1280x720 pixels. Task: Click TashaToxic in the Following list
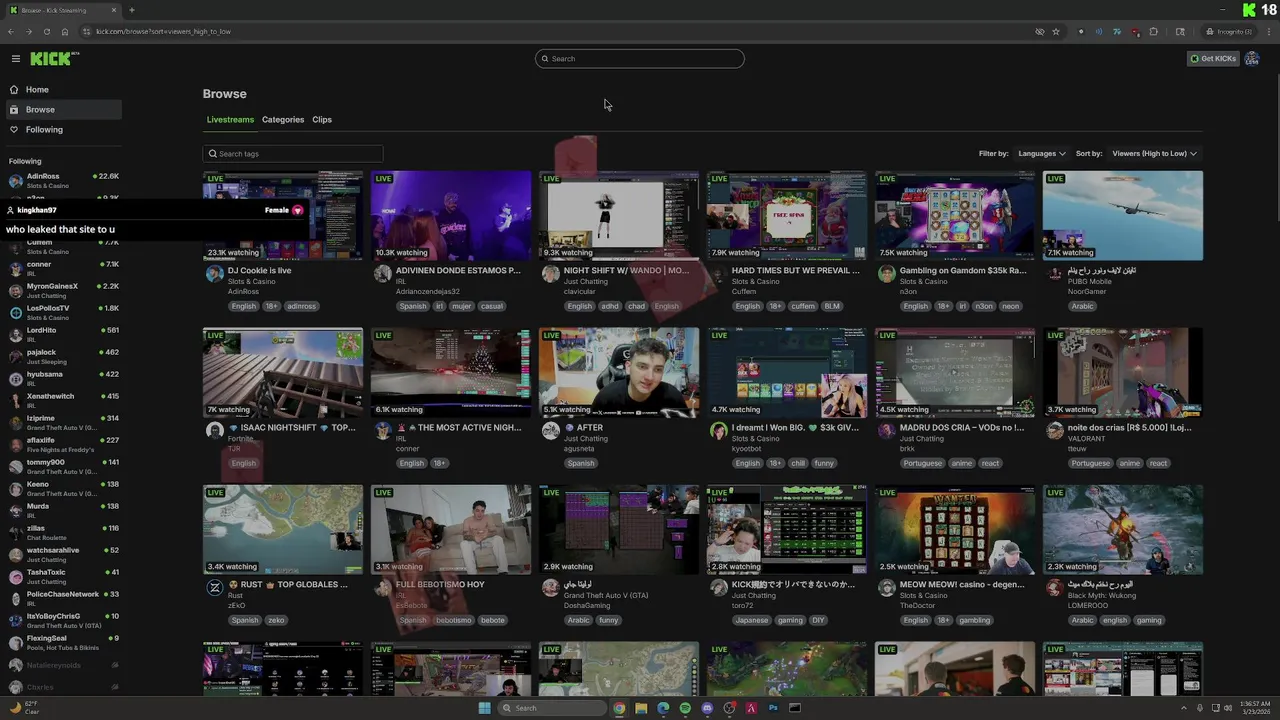tap(63, 577)
